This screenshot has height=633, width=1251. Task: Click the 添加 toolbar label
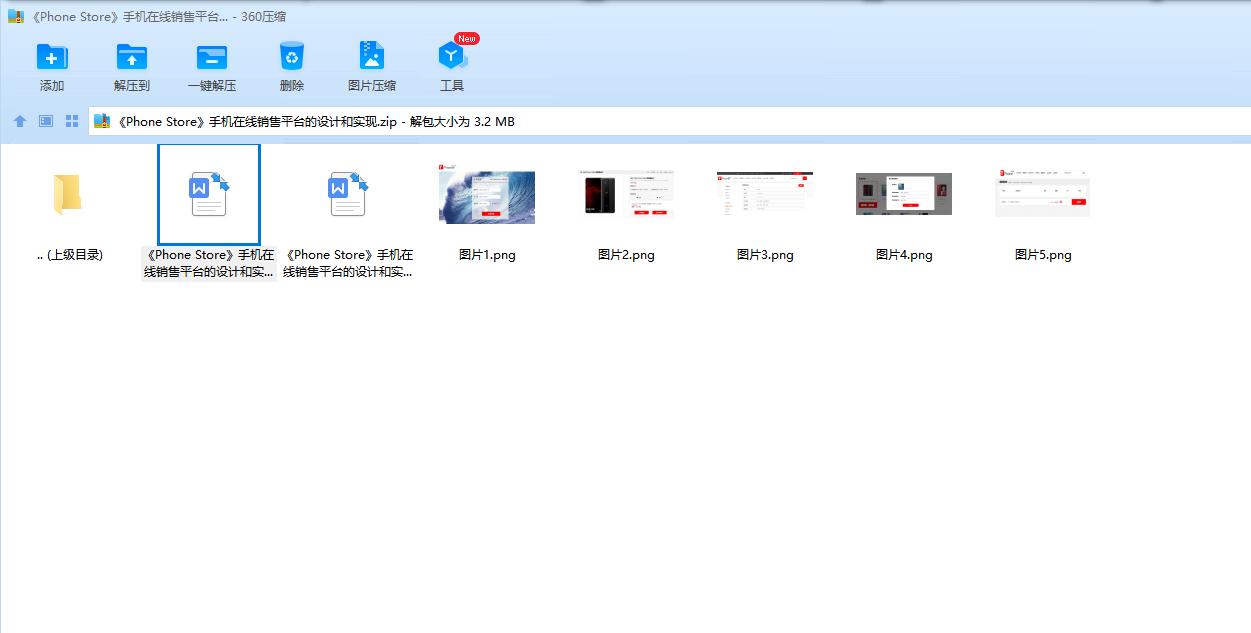pyautogui.click(x=52, y=86)
